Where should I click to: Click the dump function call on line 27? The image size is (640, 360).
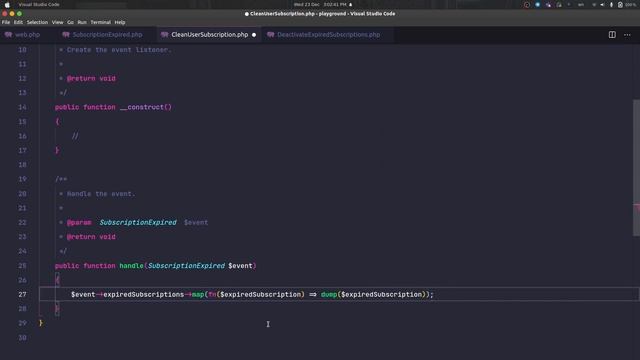(329, 294)
